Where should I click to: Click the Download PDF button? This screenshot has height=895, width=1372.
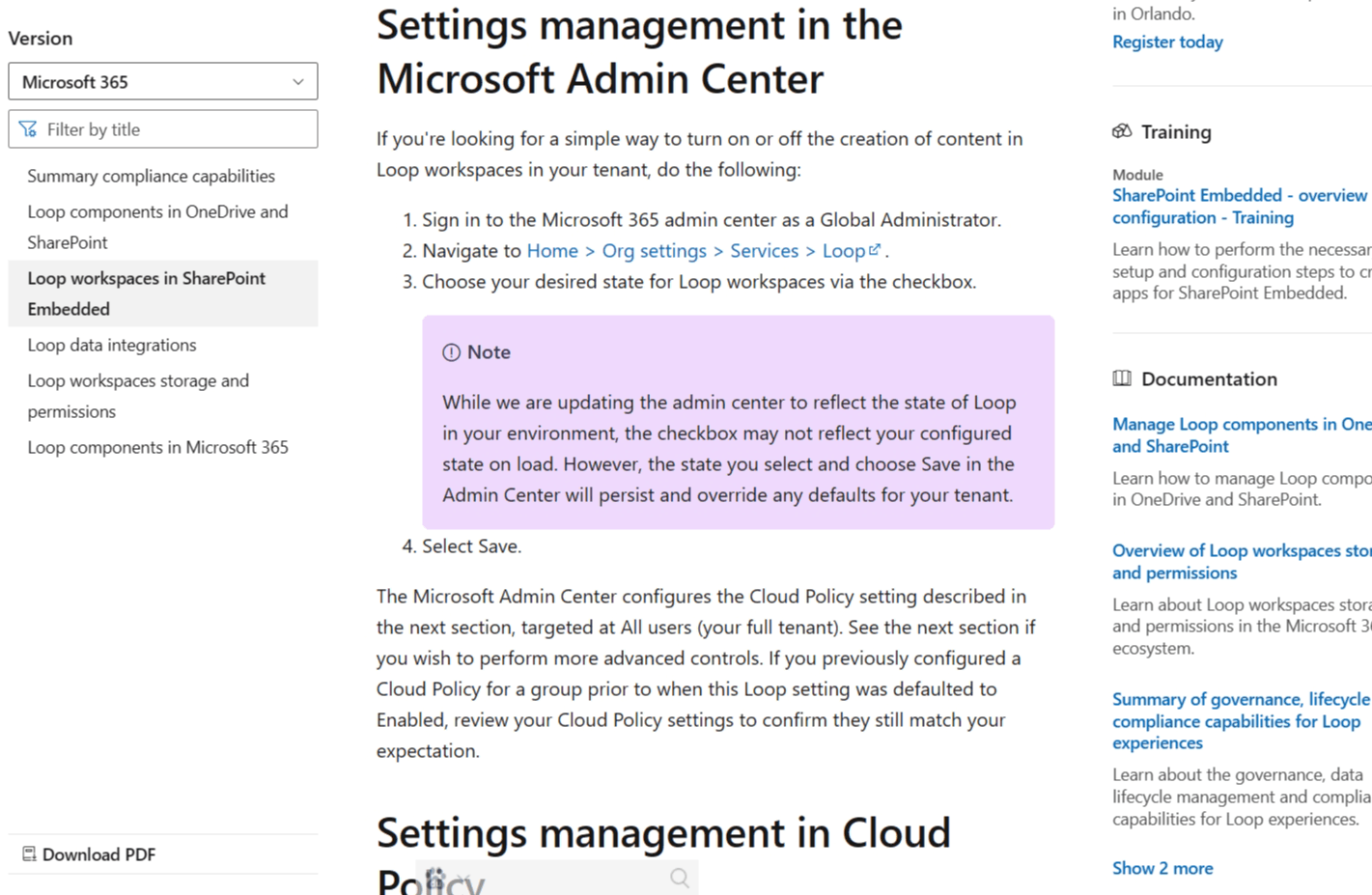point(89,854)
